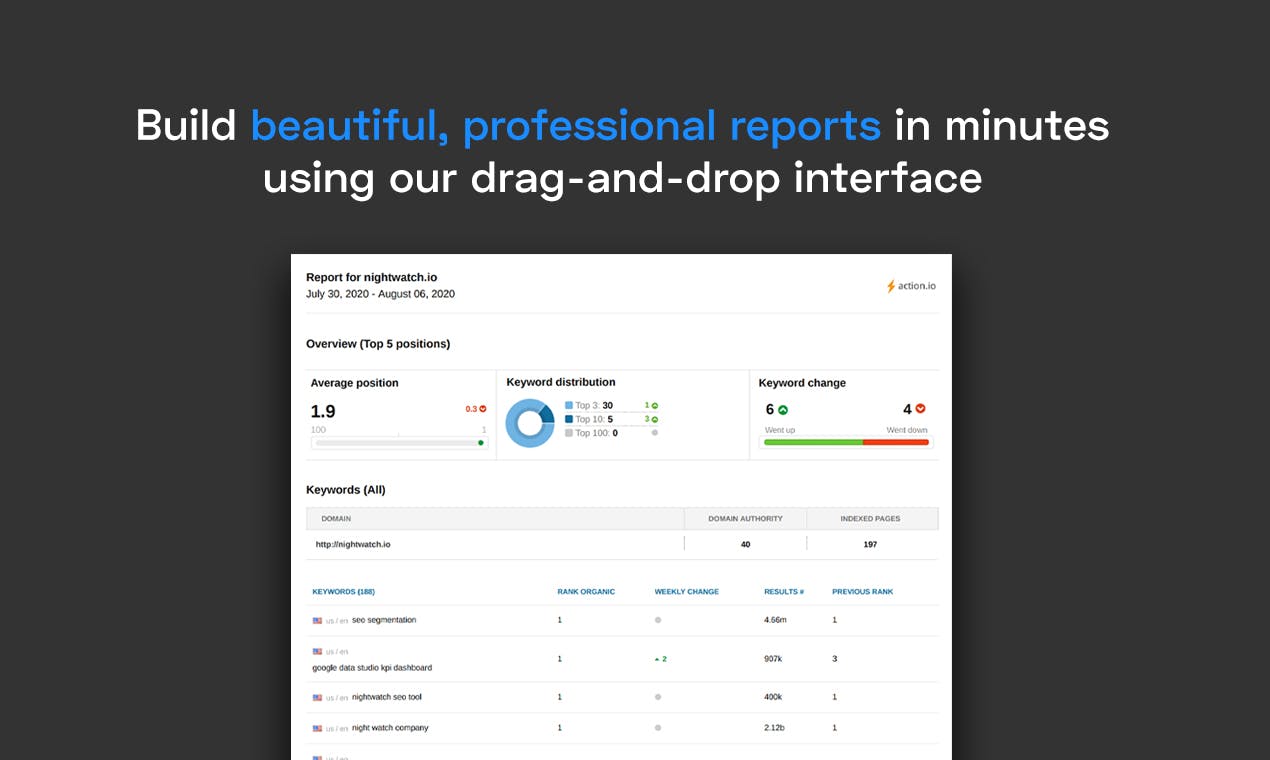Click the US flag beside night watch company
This screenshot has height=760, width=1270.
[x=317, y=728]
